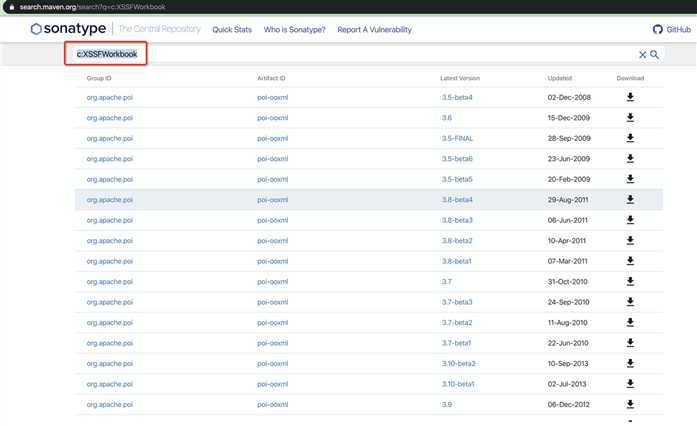Open version link 3.10-beta2
This screenshot has height=426, width=697.
pos(459,363)
